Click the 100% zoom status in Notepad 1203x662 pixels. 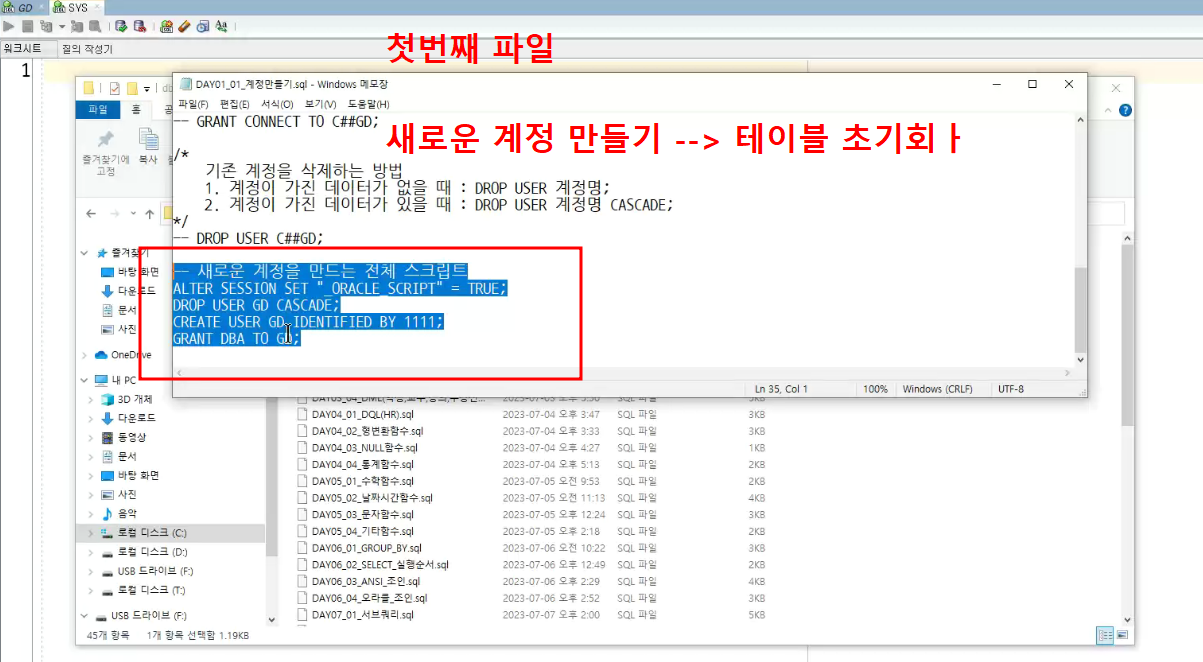(x=875, y=389)
